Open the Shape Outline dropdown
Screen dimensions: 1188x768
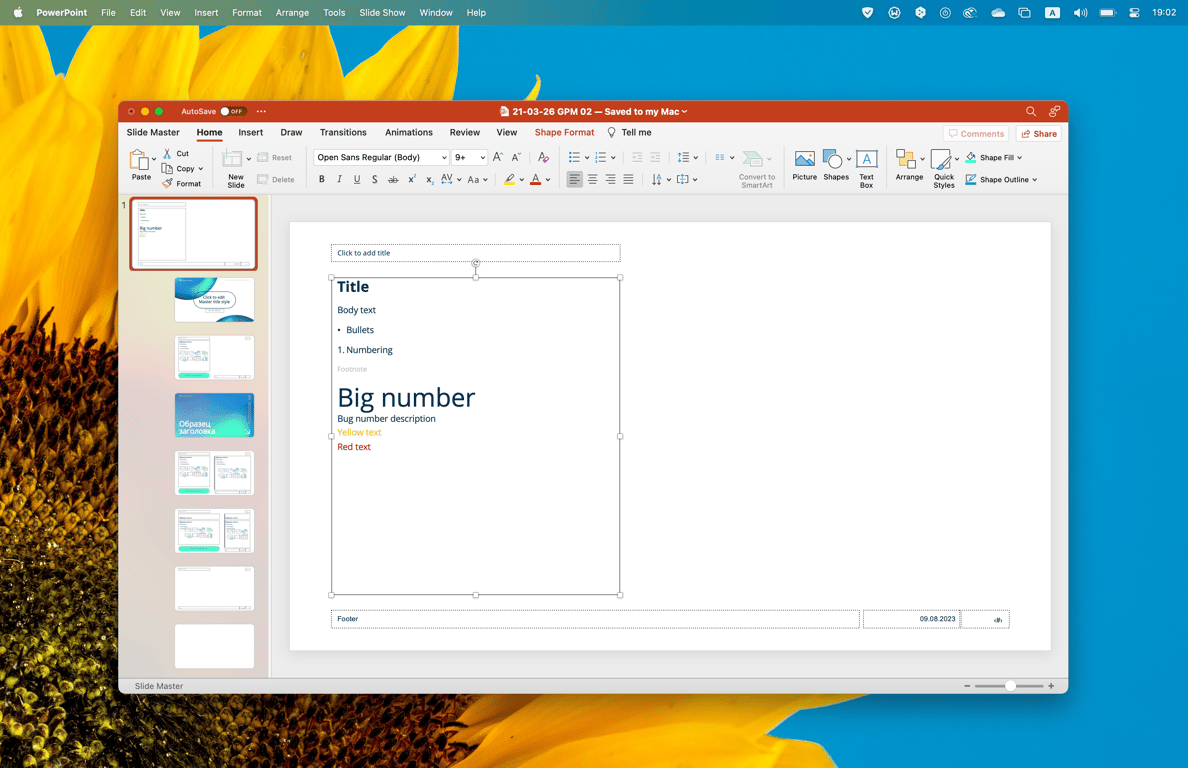click(x=1001, y=180)
